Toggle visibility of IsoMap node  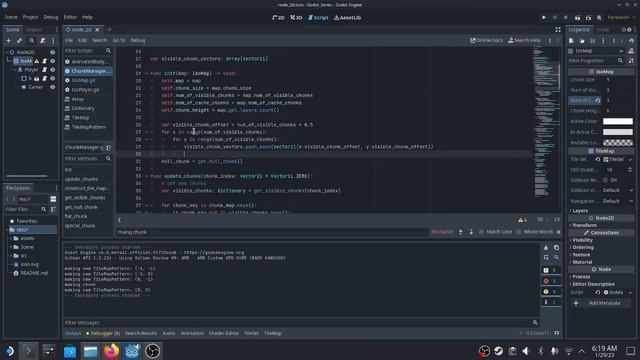[x=53, y=61]
